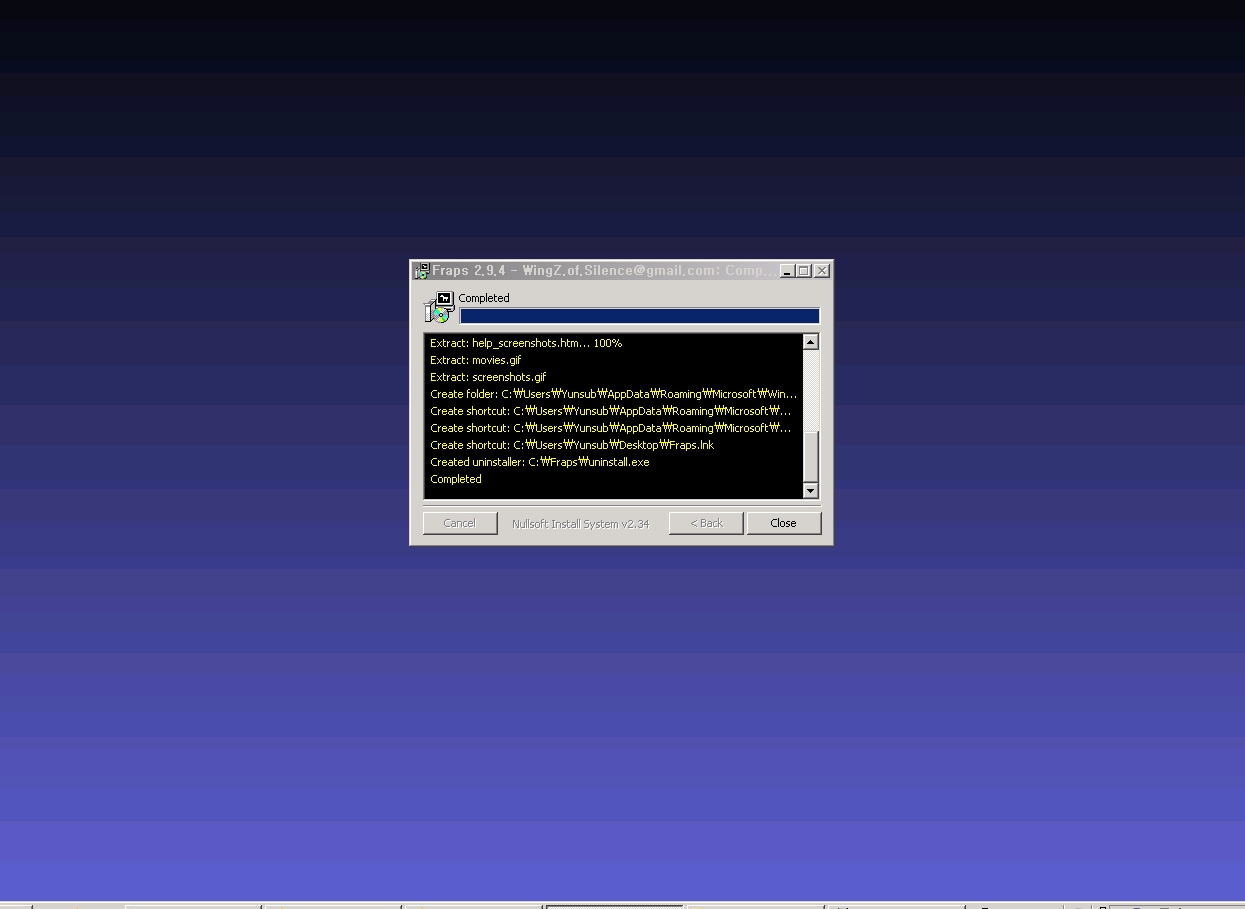Select the "Extract: screenshots.gif" log line
Screen dimensions: 1245x909
coord(488,377)
